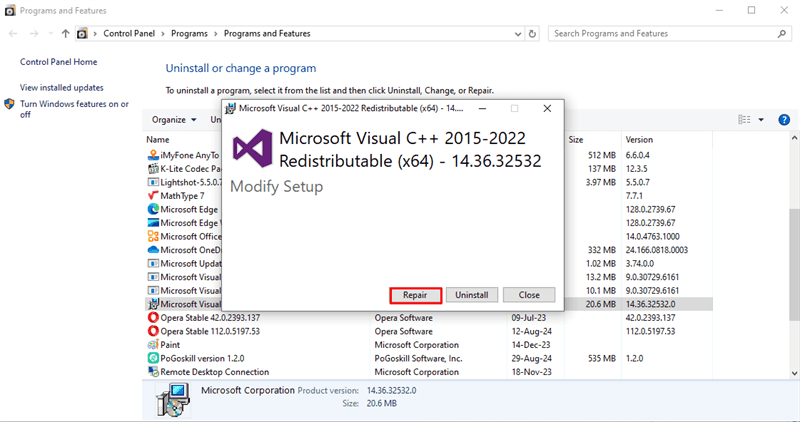Select version 14.36.32532.0 cell
This screenshot has width=800, height=422.
coord(651,304)
